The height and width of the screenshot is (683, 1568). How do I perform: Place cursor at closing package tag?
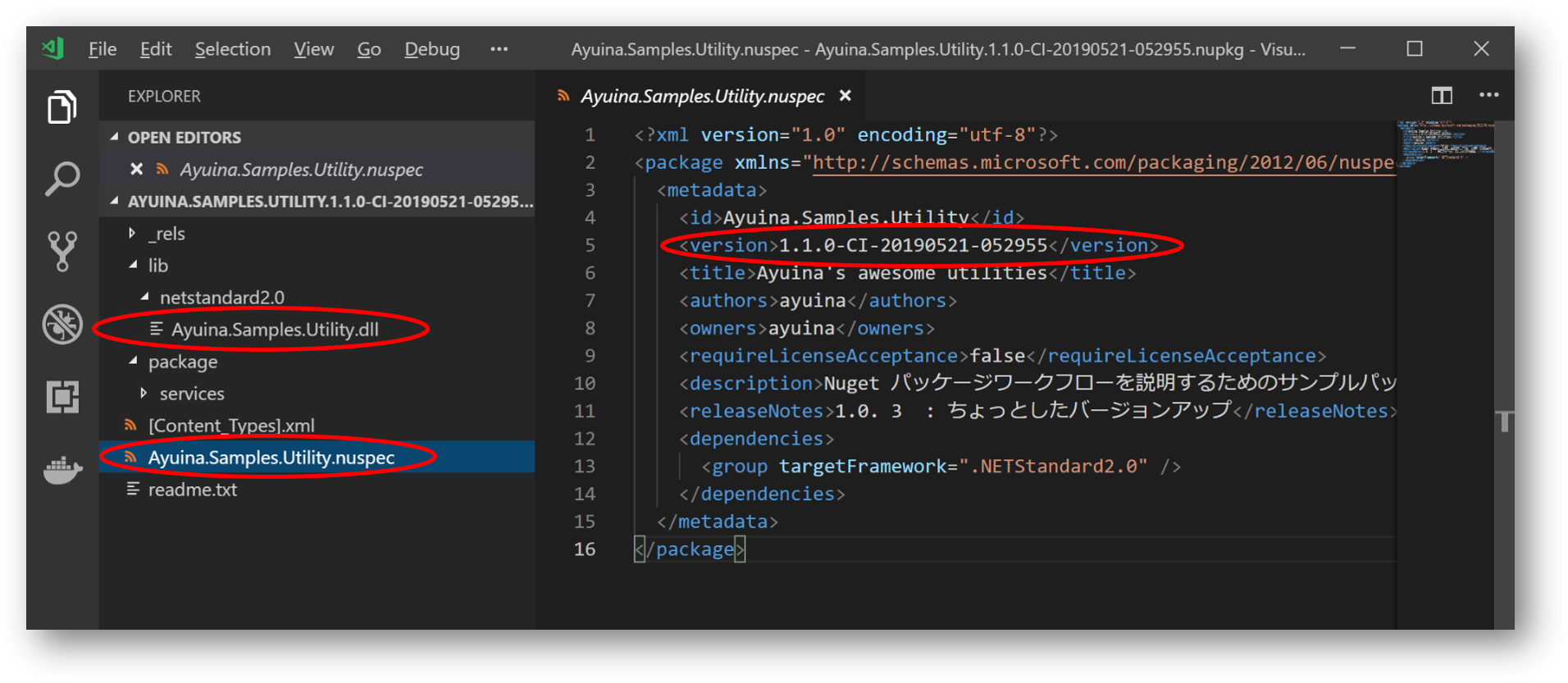[689, 549]
